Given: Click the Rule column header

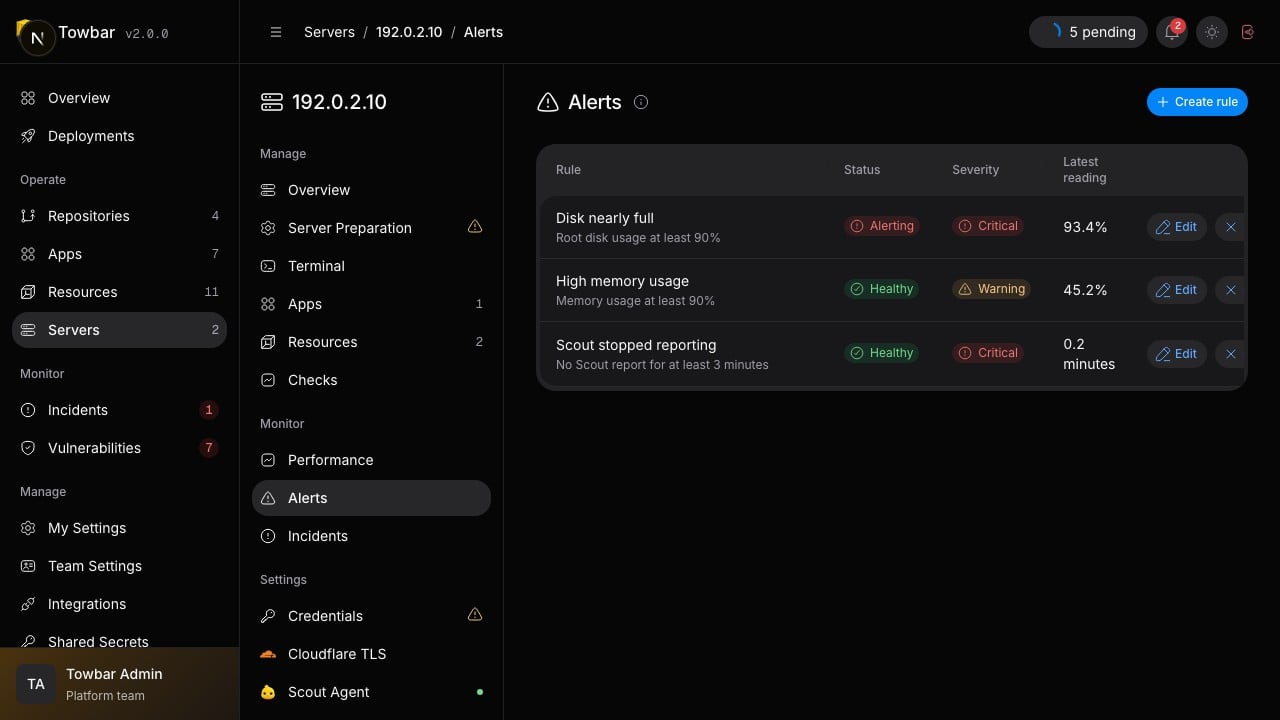Looking at the screenshot, I should [568, 170].
